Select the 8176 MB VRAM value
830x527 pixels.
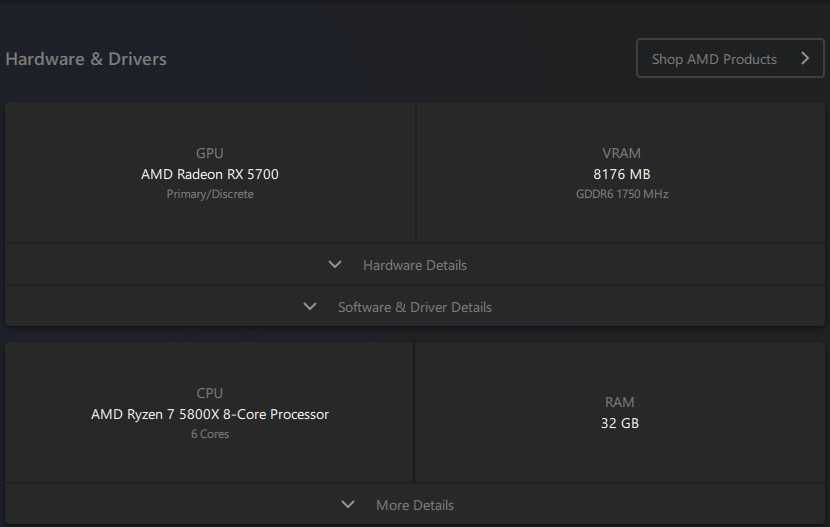(621, 174)
